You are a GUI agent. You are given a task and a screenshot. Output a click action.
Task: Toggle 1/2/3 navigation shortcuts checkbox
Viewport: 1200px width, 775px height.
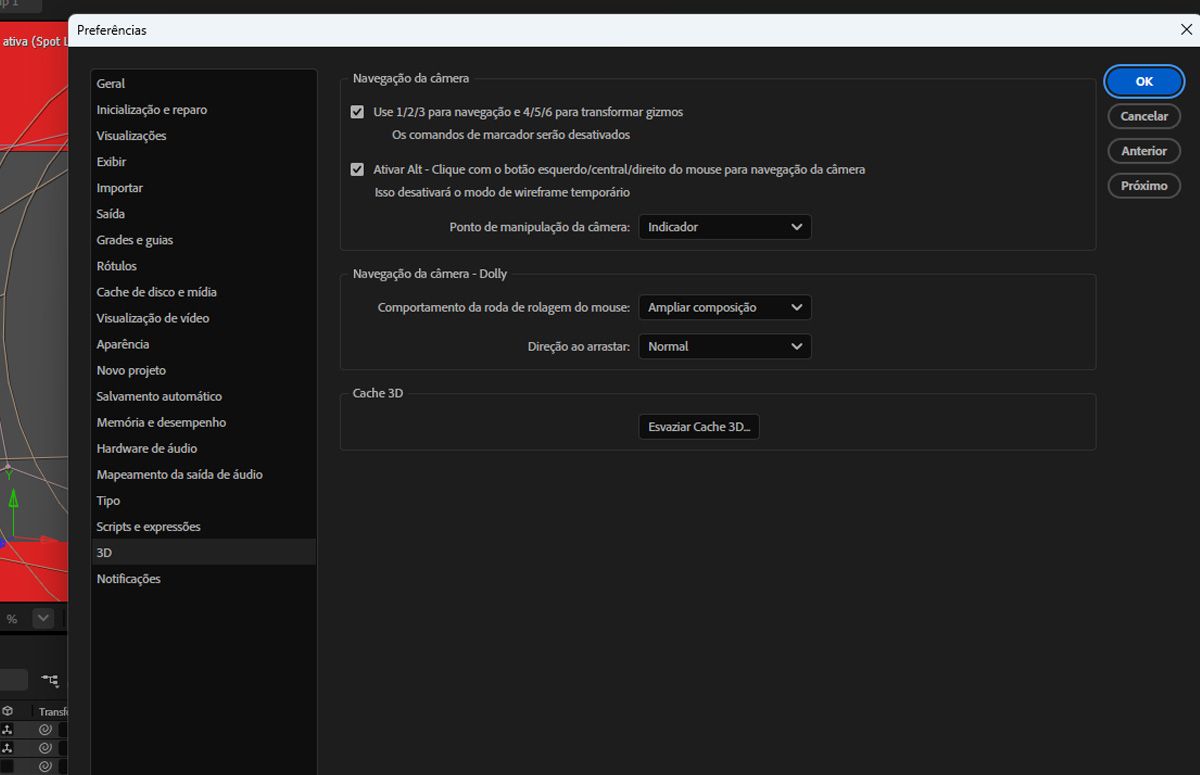tap(357, 112)
